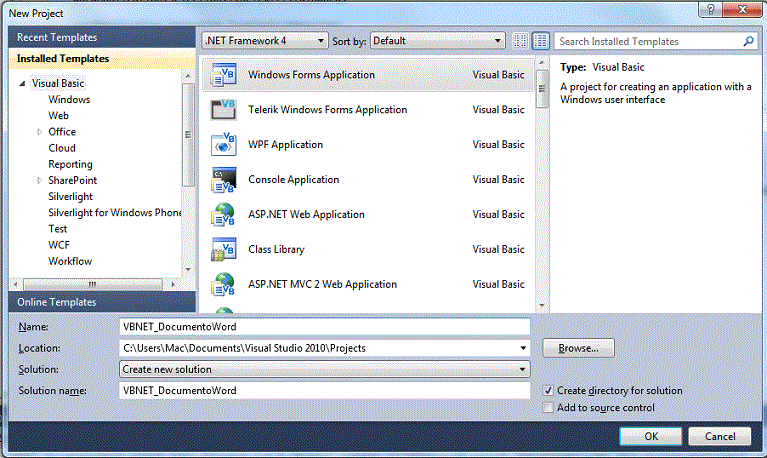Click the Class Library template icon
The image size is (767, 458).
(222, 250)
